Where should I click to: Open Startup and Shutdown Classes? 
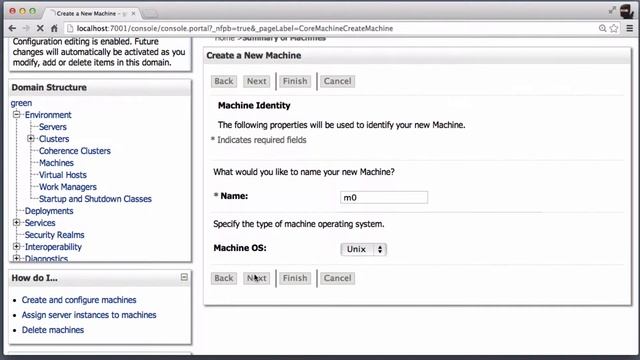(95, 199)
